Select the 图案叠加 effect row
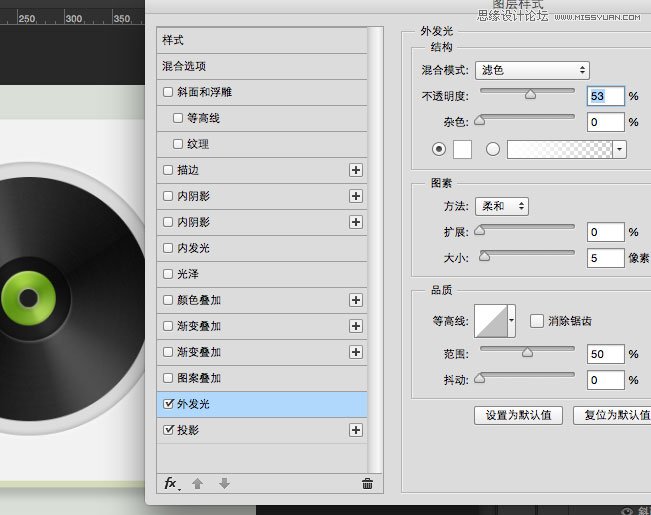The height and width of the screenshot is (515, 651). (x=262, y=378)
